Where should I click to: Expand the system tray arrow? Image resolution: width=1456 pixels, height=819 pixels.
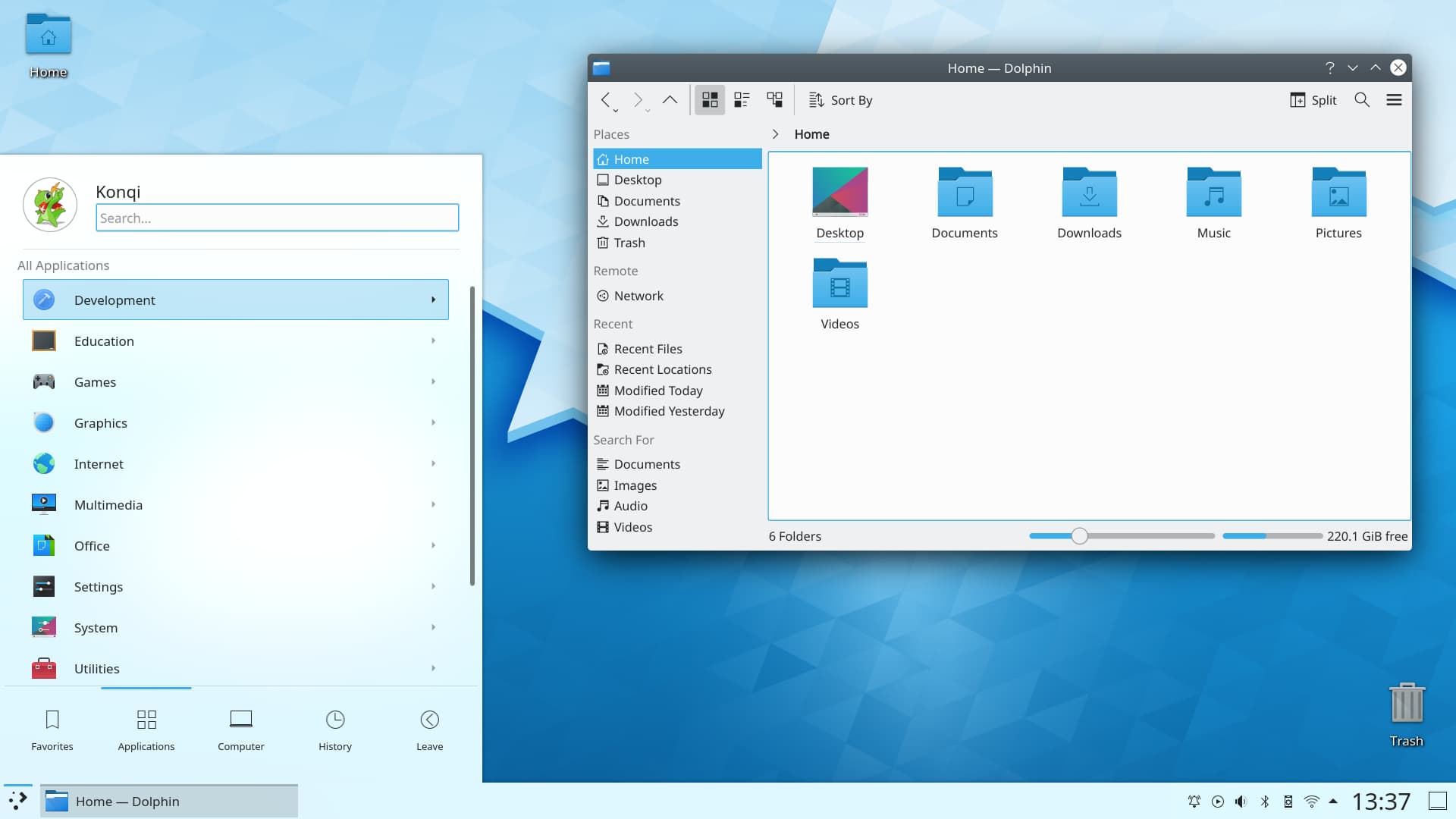tap(1332, 801)
